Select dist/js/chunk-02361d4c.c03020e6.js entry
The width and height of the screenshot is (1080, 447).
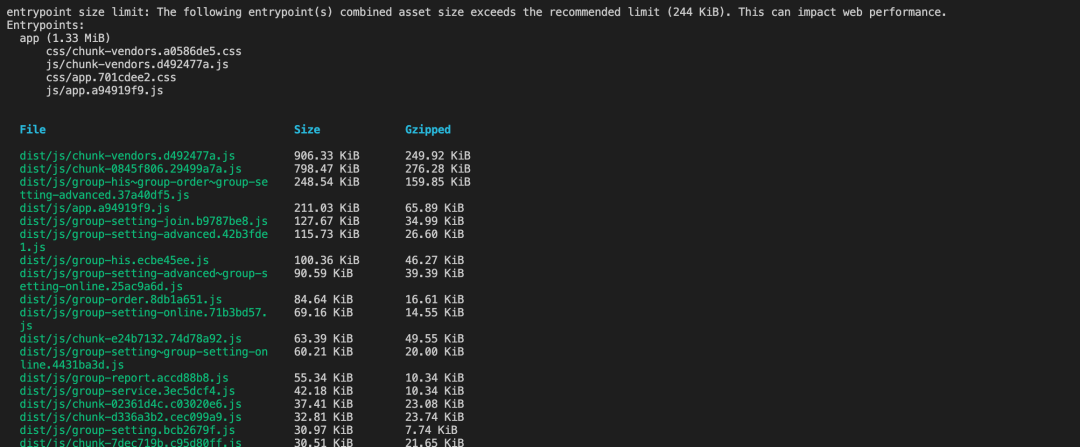tap(130, 404)
